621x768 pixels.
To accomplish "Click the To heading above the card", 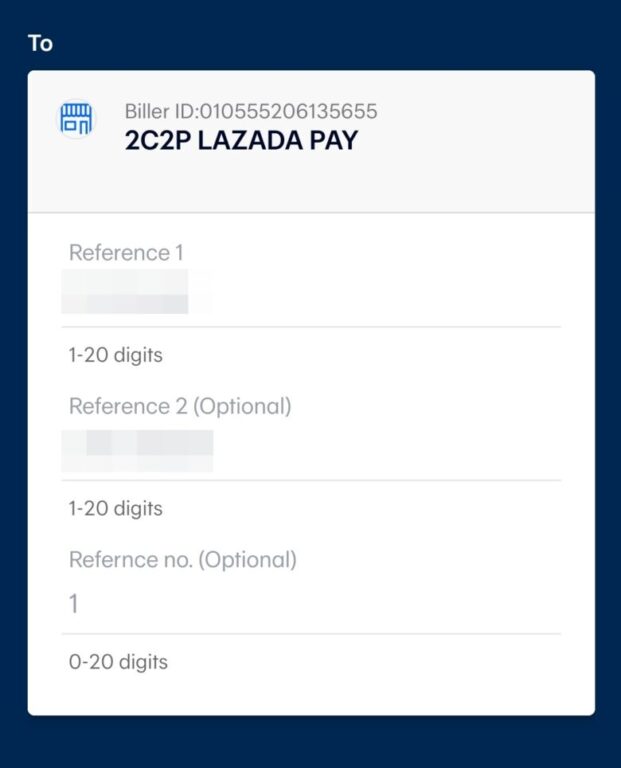I will point(40,44).
